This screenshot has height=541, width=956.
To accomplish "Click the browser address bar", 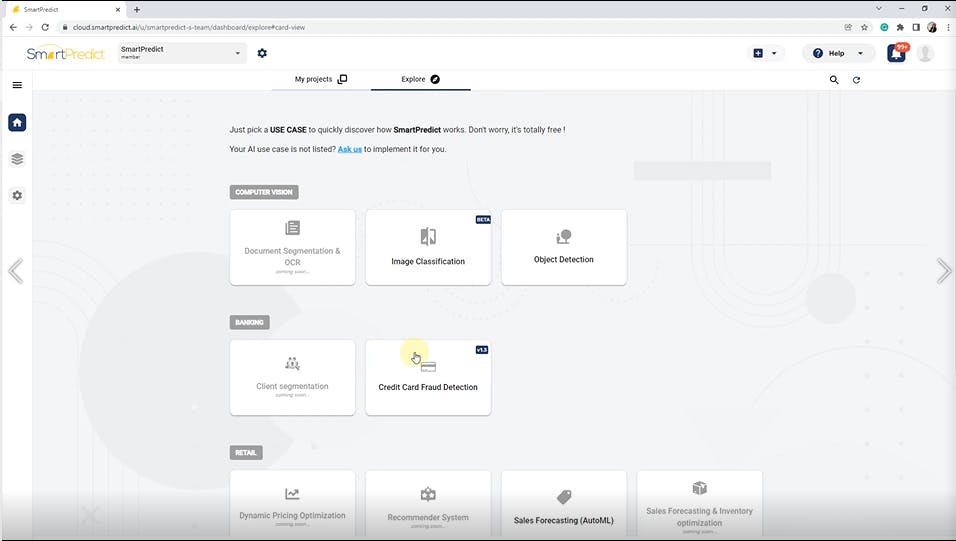I will pyautogui.click(x=451, y=27).
